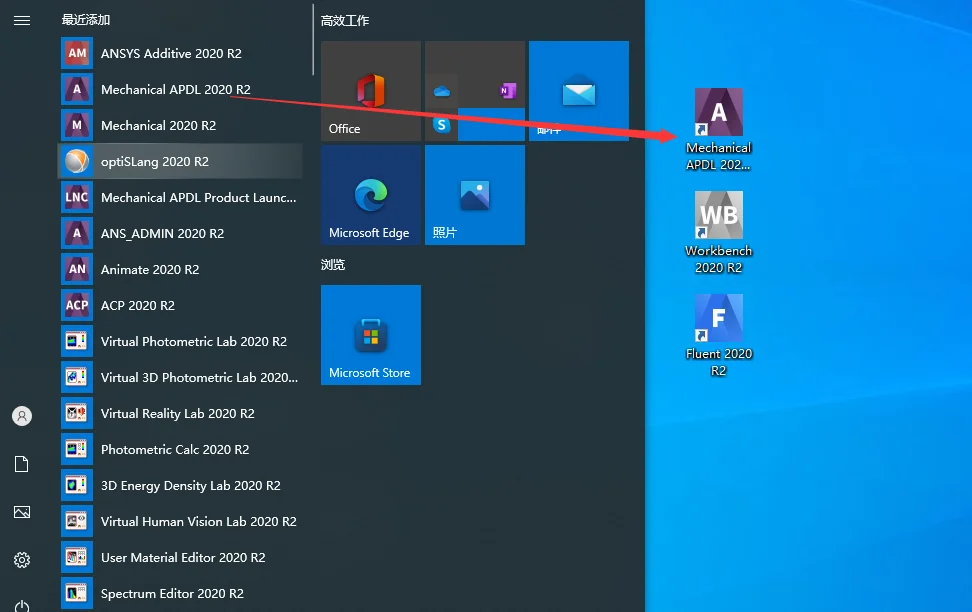Select the Workbench 2020 R2 desktop shortcut

click(x=718, y=233)
